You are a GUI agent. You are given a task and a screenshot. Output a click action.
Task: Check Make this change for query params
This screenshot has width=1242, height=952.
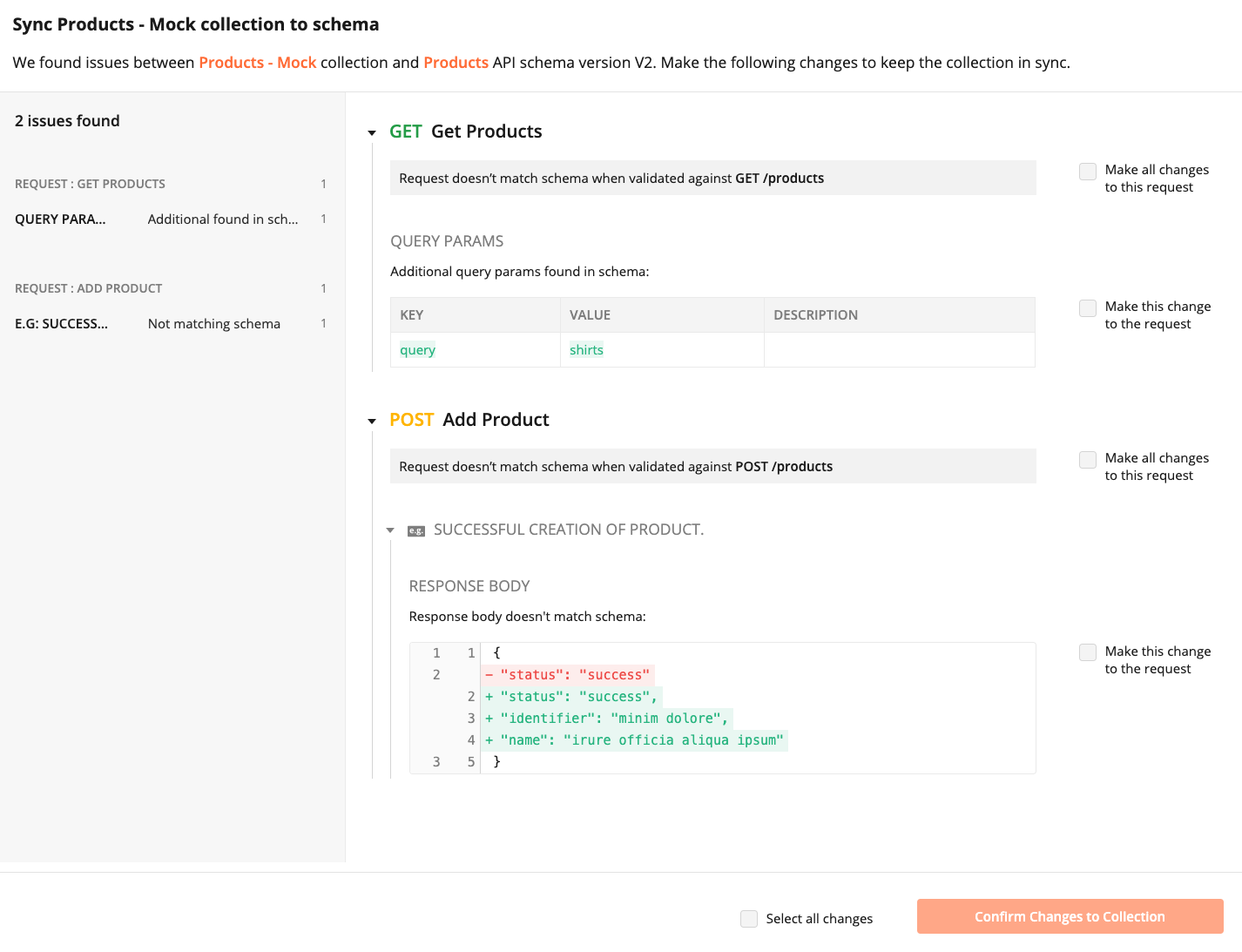[1088, 308]
